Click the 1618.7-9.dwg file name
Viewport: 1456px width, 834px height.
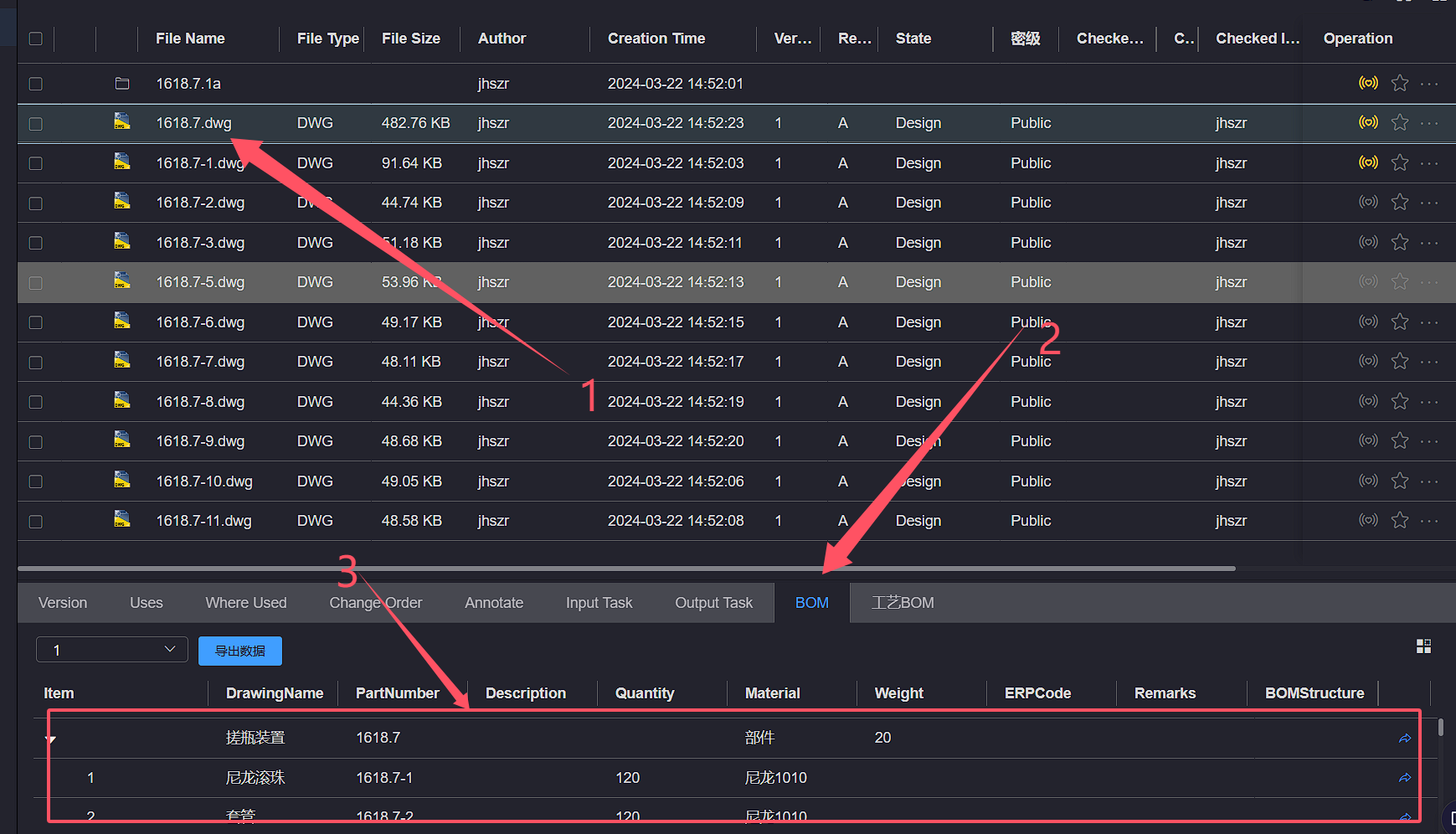coord(200,441)
